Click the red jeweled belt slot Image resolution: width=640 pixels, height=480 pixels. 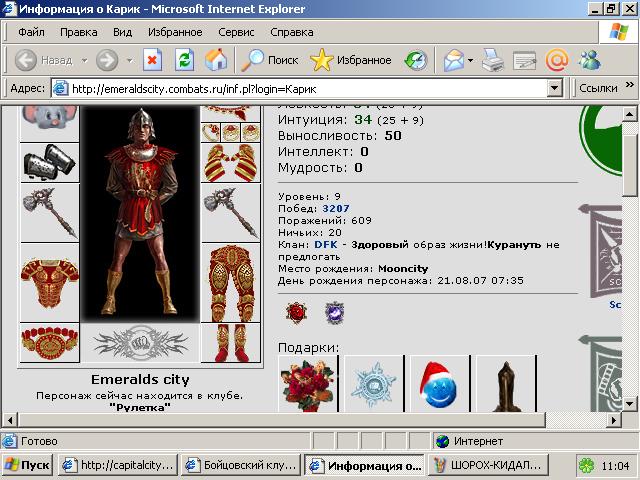coord(49,342)
